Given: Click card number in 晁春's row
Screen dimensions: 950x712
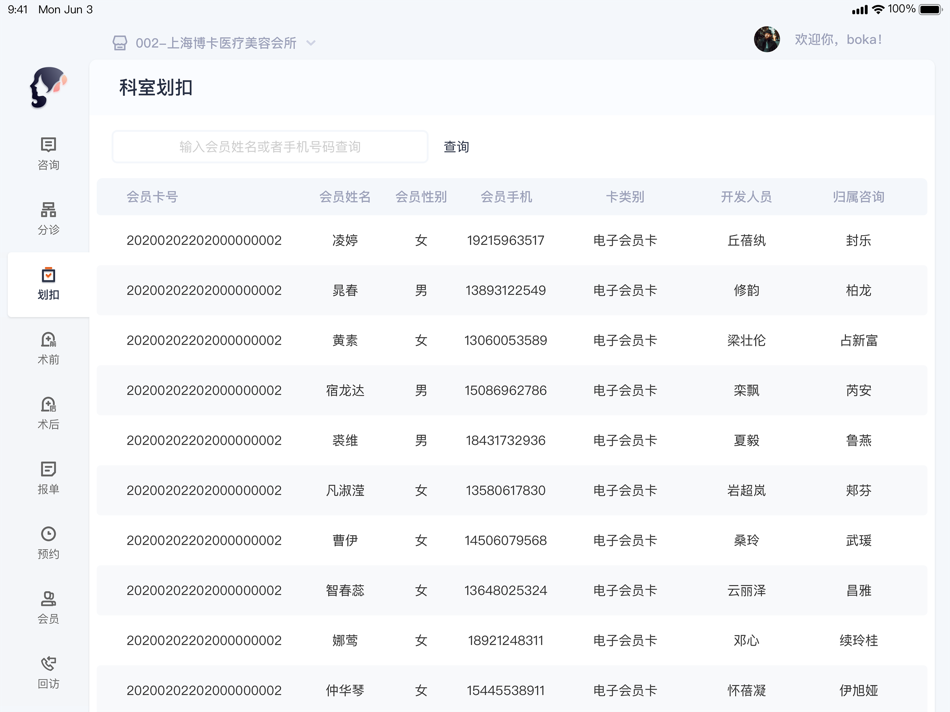Looking at the screenshot, I should coord(204,290).
